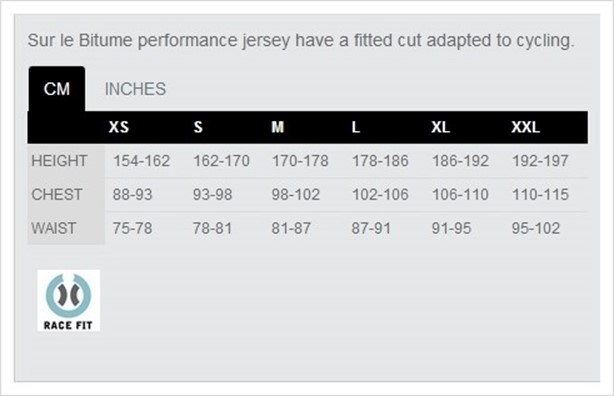Viewport: 614px width, 396px height.
Task: Select the CHEST row label
Action: coord(57,195)
